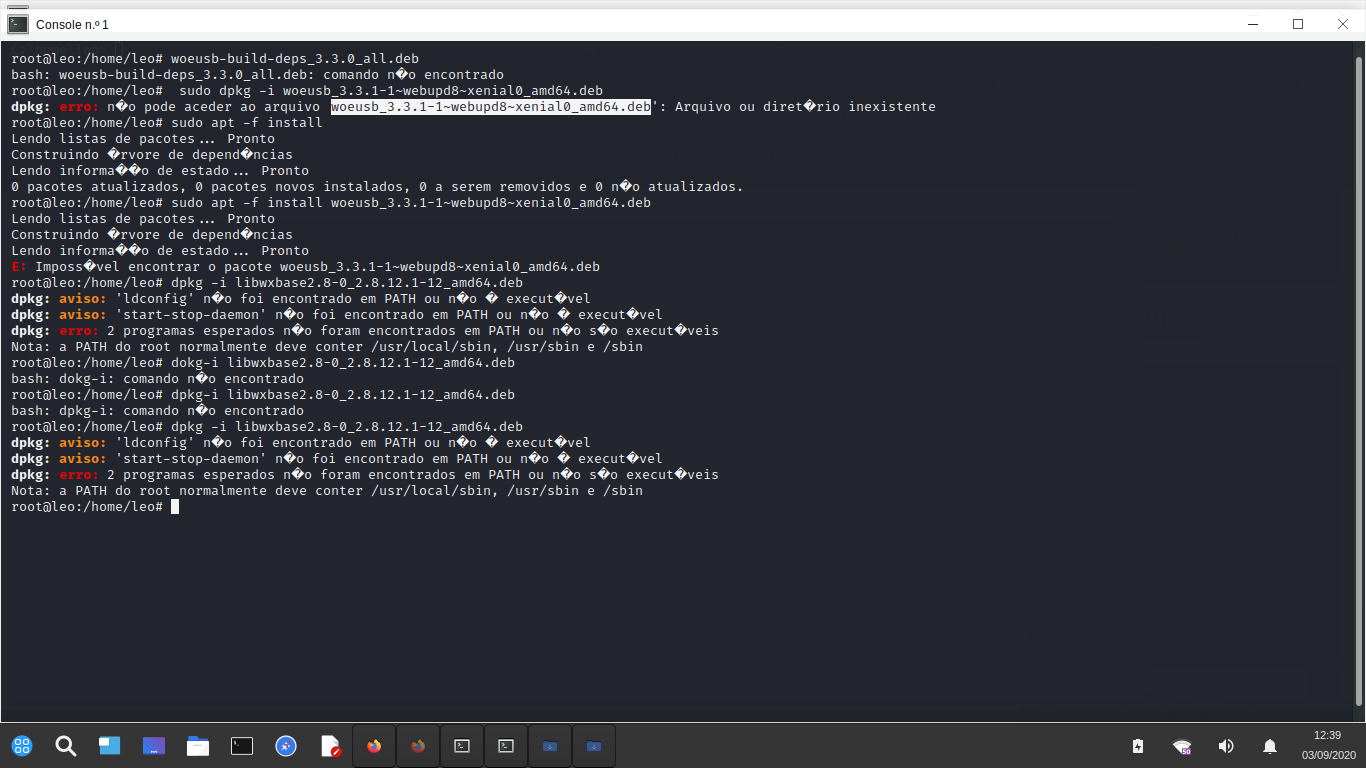Close the Console n.º 1 window

[1343, 24]
